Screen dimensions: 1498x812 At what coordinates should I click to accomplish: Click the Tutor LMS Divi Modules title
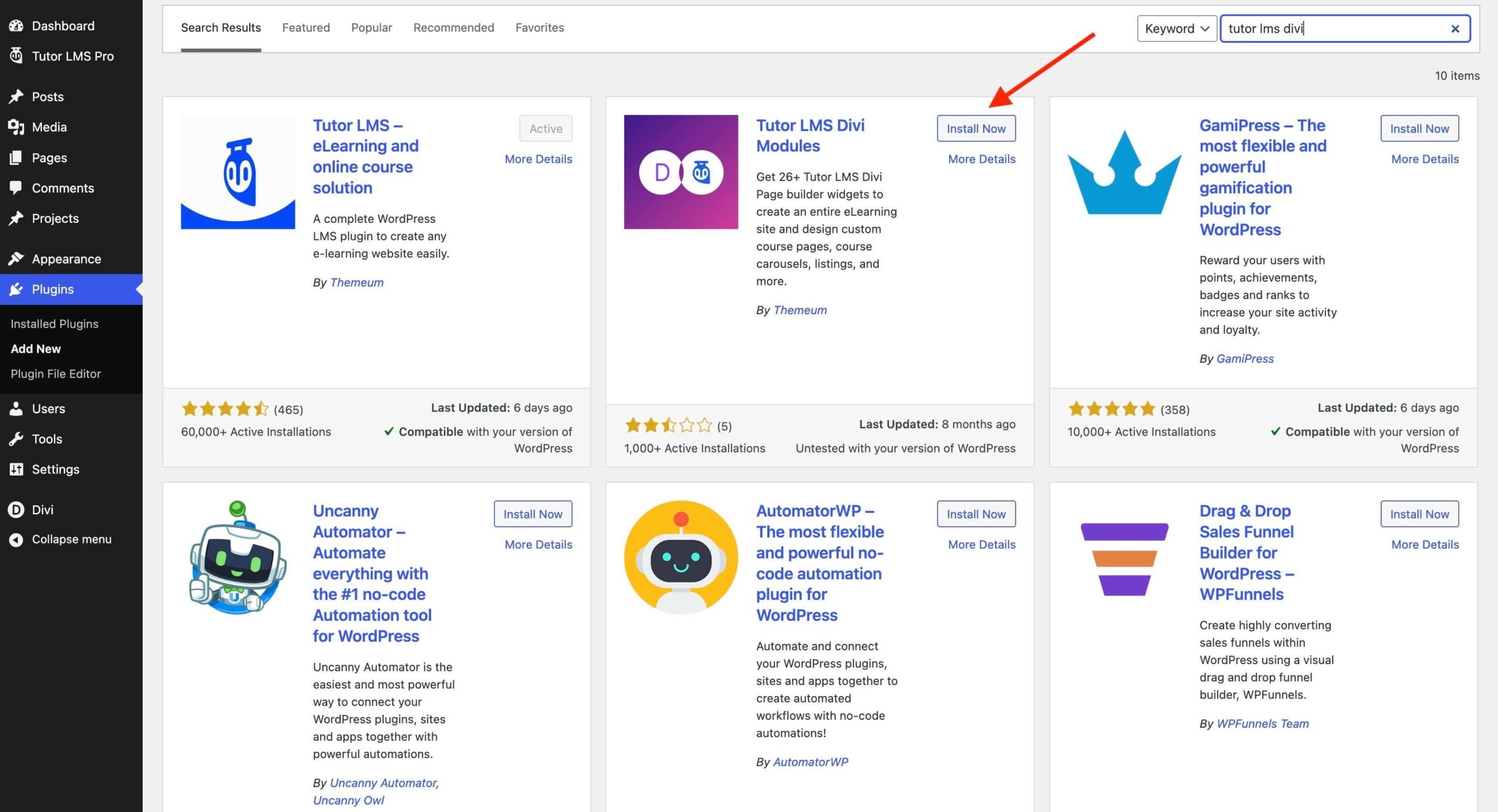pos(810,136)
